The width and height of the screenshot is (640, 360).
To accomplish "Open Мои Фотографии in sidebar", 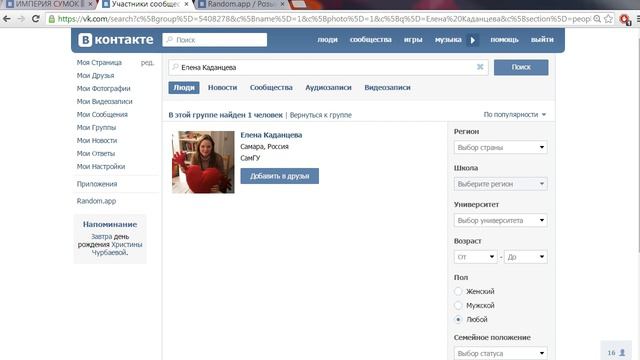I will click(x=103, y=89).
